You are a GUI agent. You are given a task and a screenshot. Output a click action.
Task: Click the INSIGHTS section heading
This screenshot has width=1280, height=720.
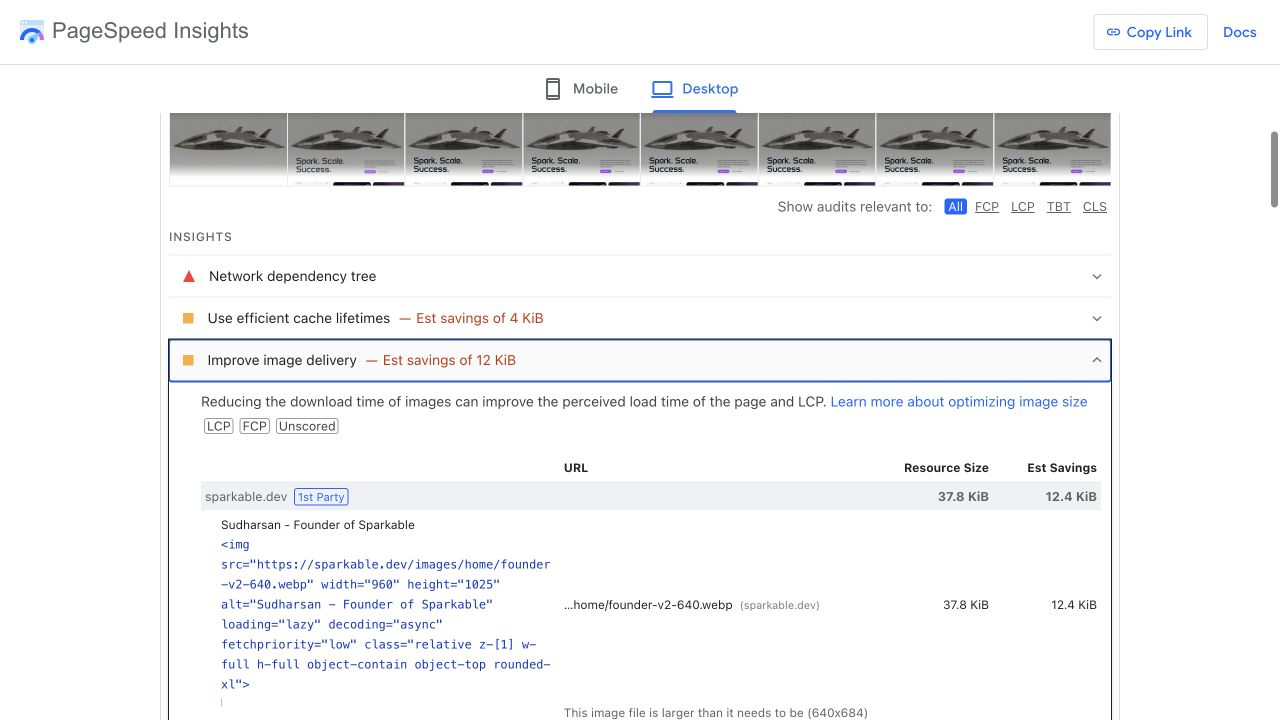pos(201,237)
